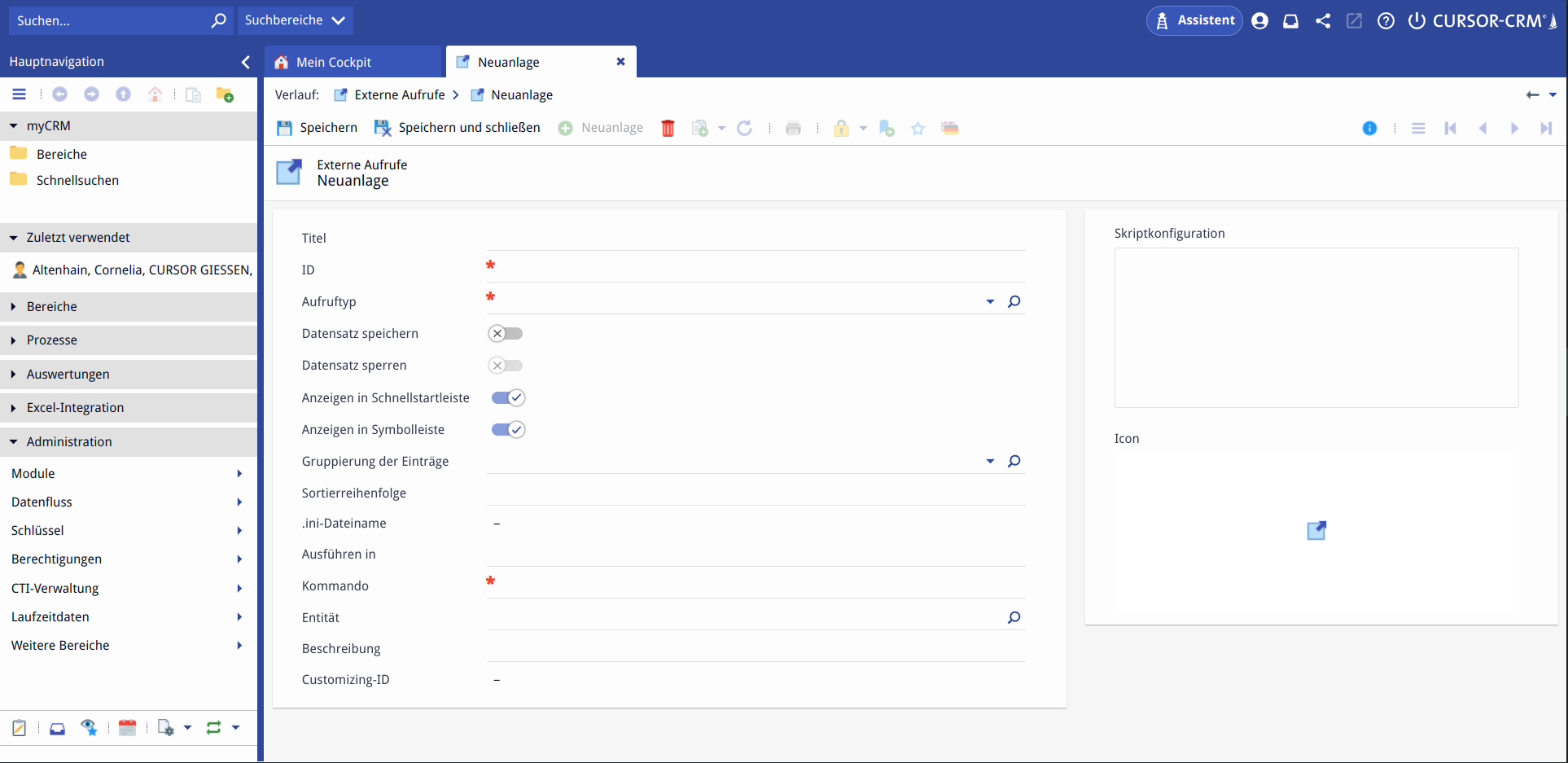Open the Berechtigungen menu item
Viewport: 1568px width, 763px height.
click(x=57, y=559)
